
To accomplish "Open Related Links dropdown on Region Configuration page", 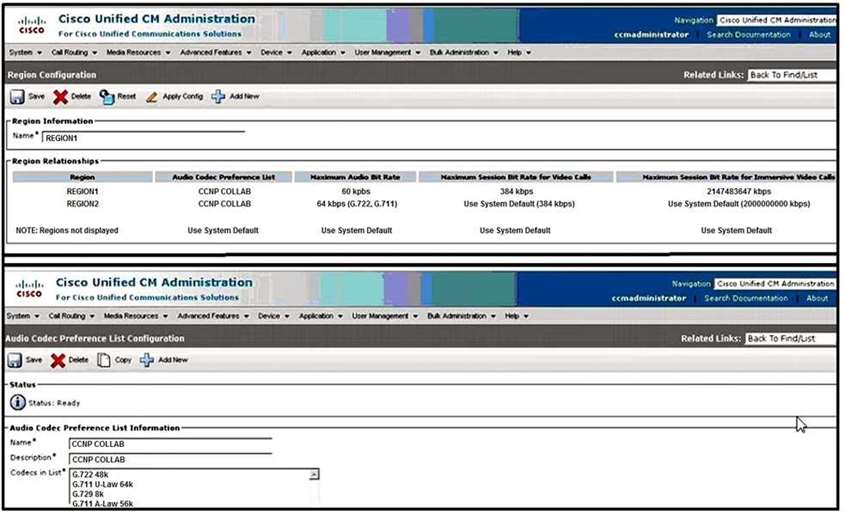I will tap(791, 75).
